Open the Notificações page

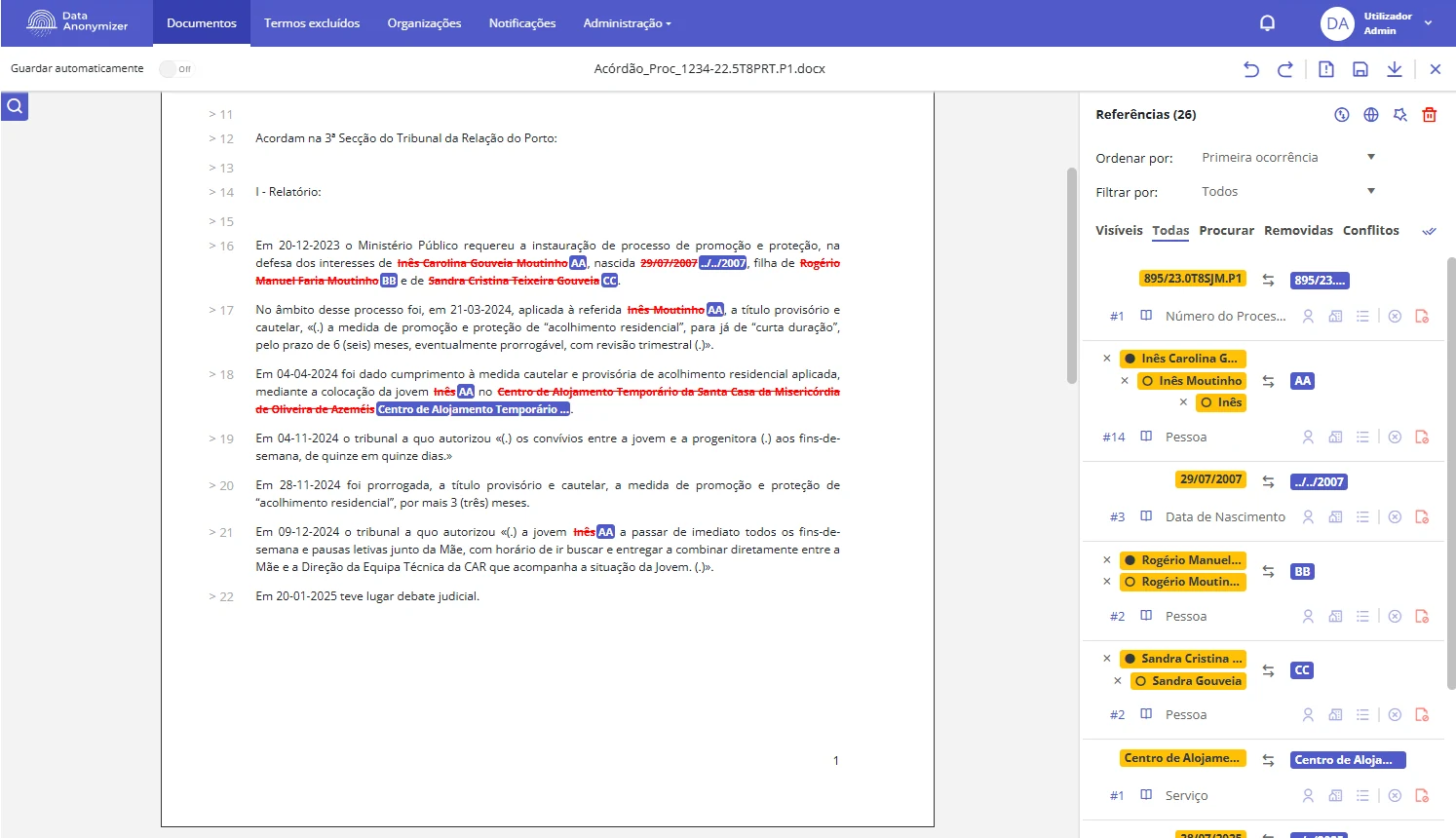coord(522,23)
